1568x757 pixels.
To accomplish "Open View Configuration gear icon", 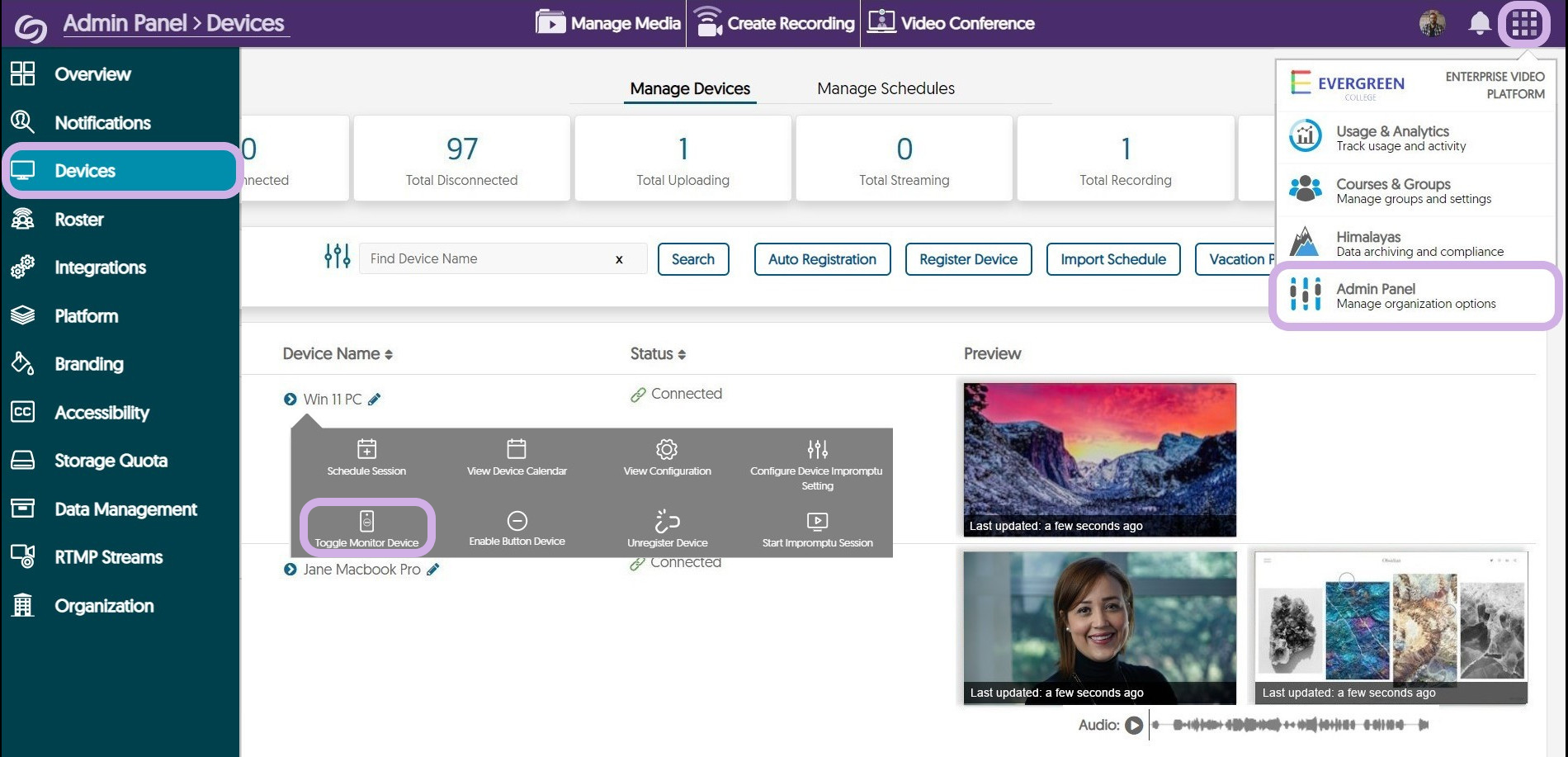I will pyautogui.click(x=667, y=449).
